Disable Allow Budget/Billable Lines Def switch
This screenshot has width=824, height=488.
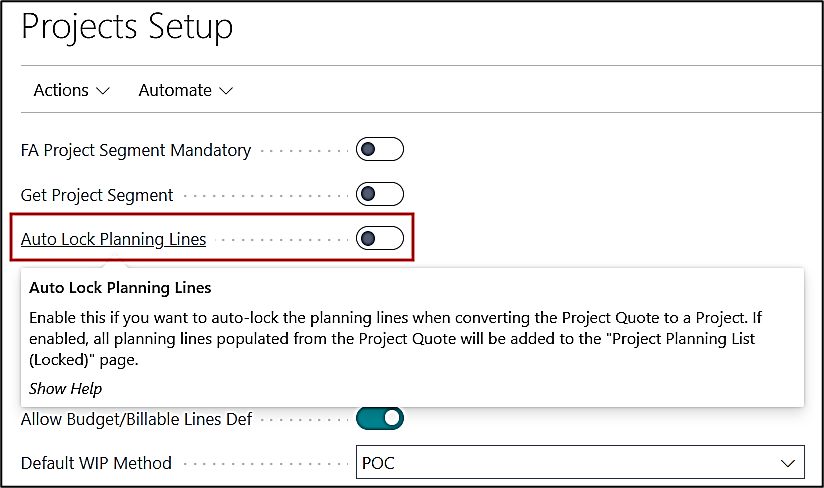point(380,418)
